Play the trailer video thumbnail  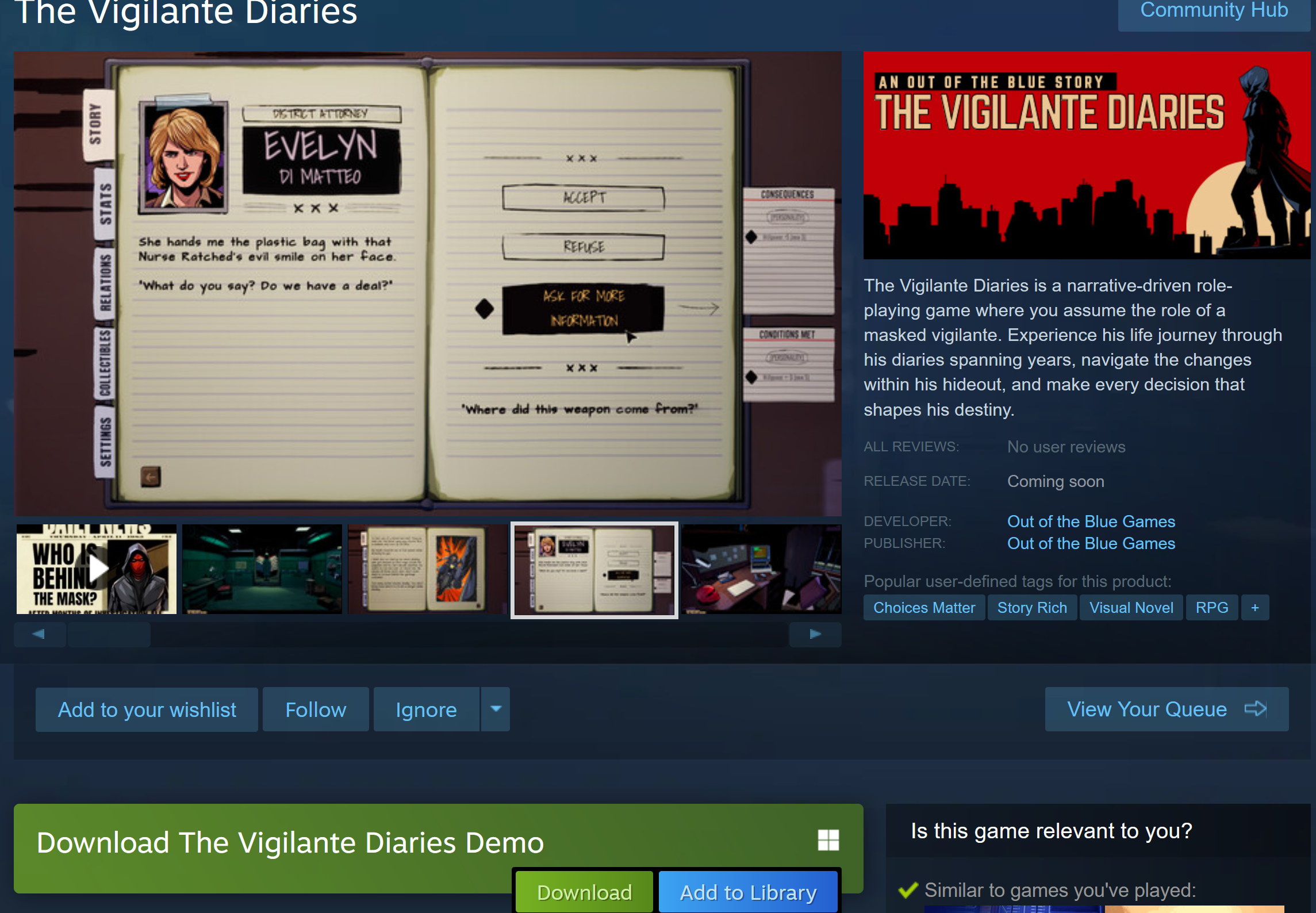click(x=96, y=569)
